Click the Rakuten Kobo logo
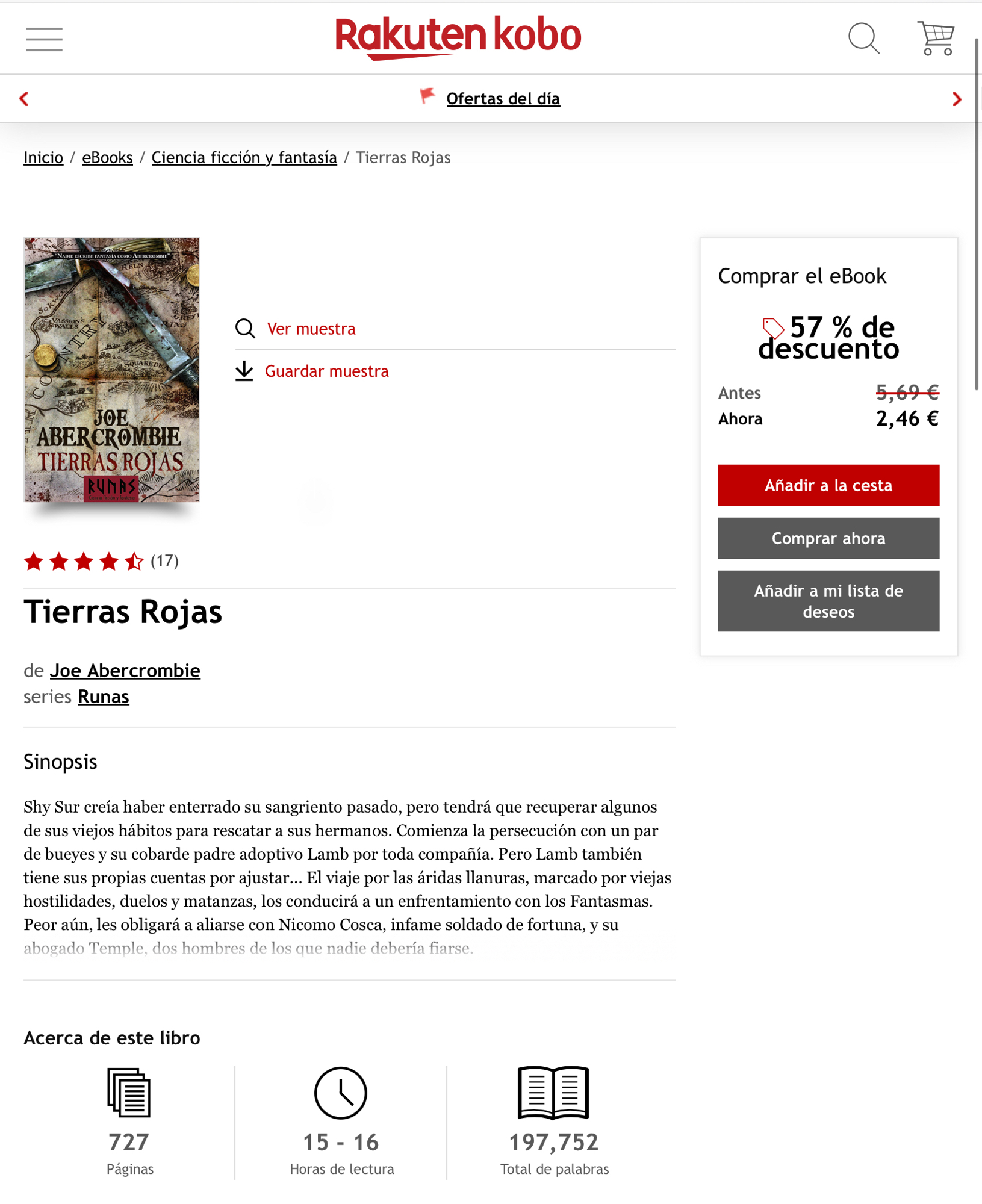 [458, 37]
